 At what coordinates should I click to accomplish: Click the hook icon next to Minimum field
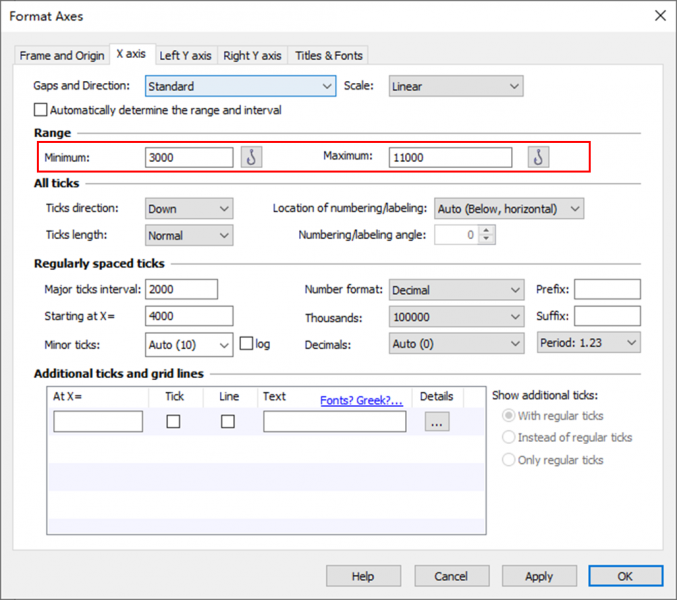pyautogui.click(x=252, y=157)
